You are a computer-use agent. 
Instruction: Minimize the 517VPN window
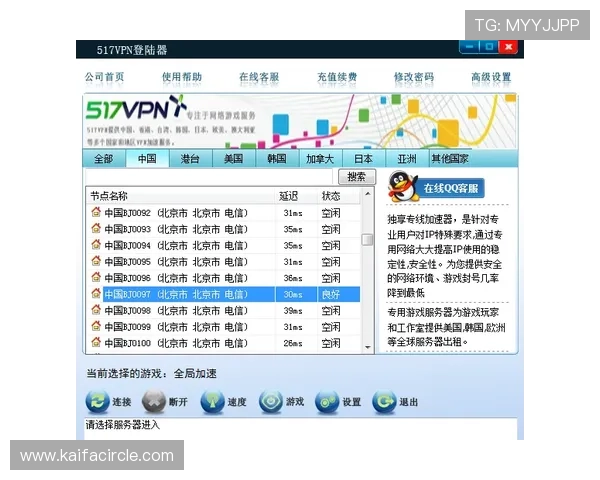(470, 47)
